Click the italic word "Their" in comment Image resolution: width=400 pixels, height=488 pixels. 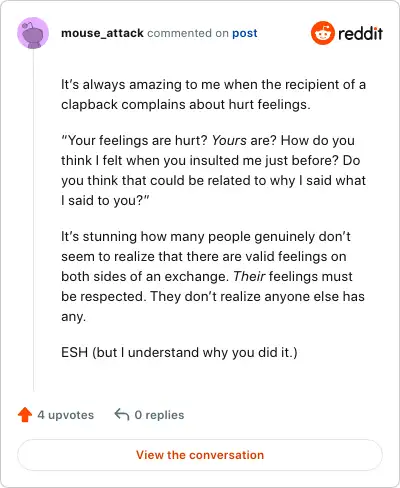pyautogui.click(x=249, y=276)
